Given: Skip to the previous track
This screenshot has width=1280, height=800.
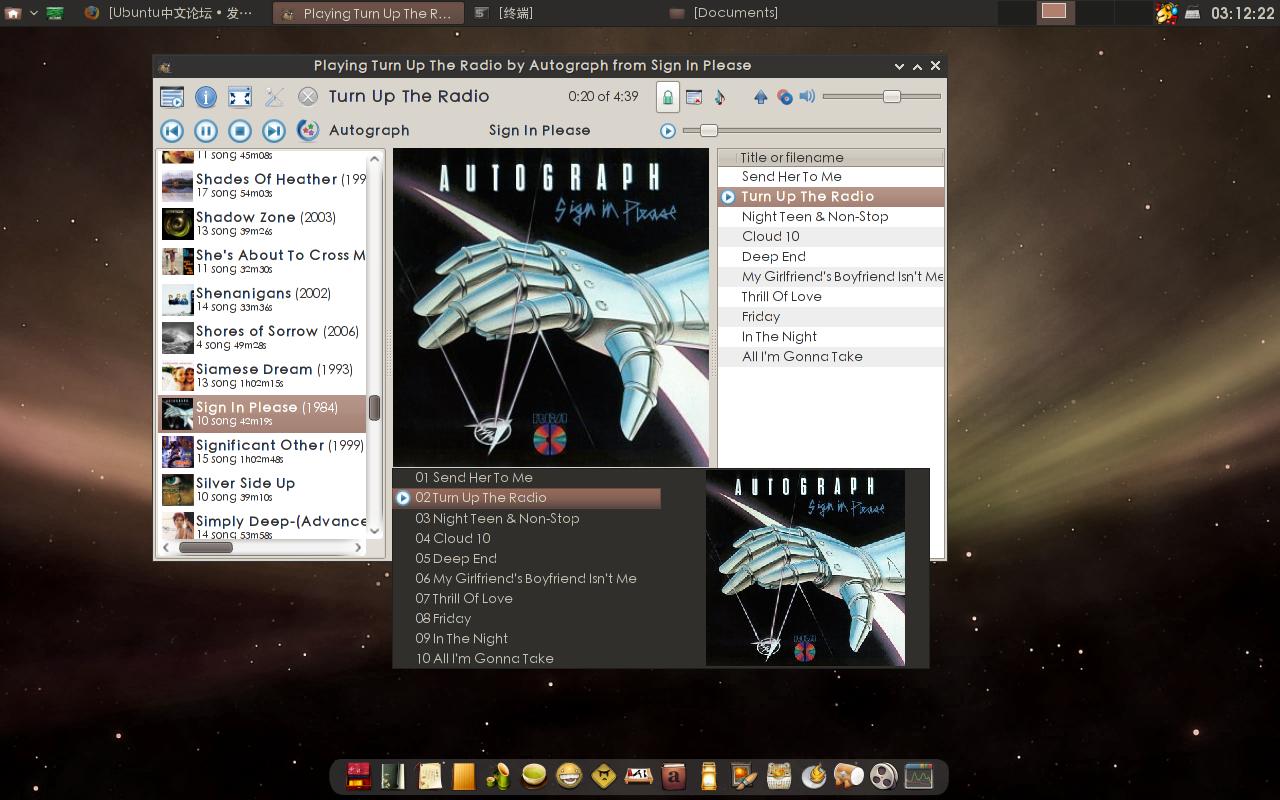Looking at the screenshot, I should [172, 131].
